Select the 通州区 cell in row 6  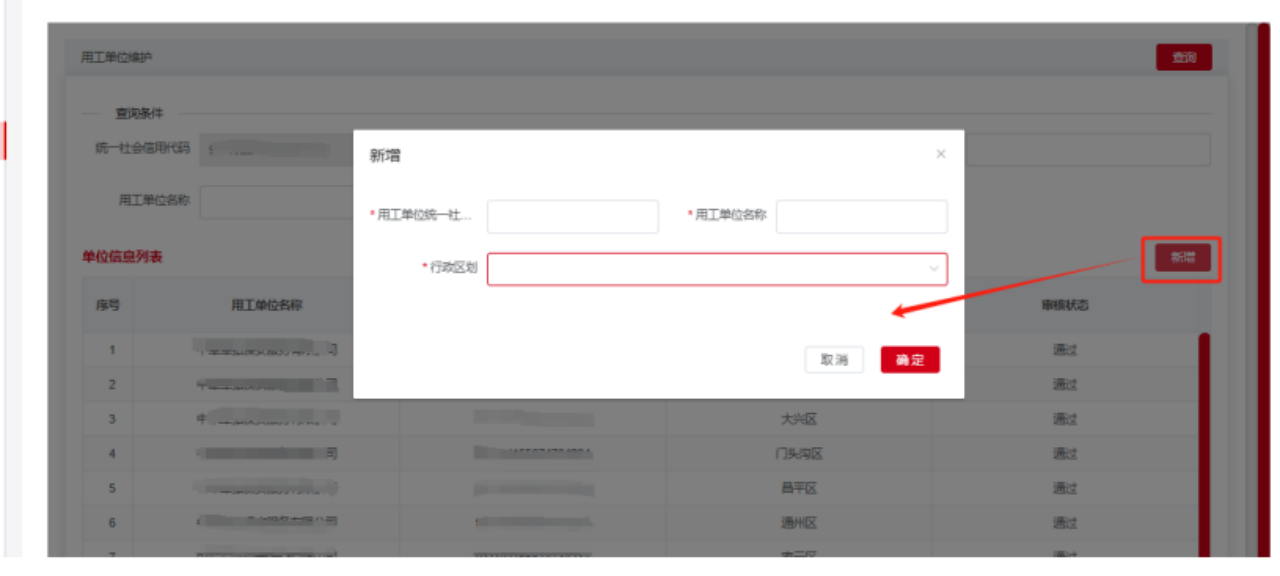click(799, 522)
